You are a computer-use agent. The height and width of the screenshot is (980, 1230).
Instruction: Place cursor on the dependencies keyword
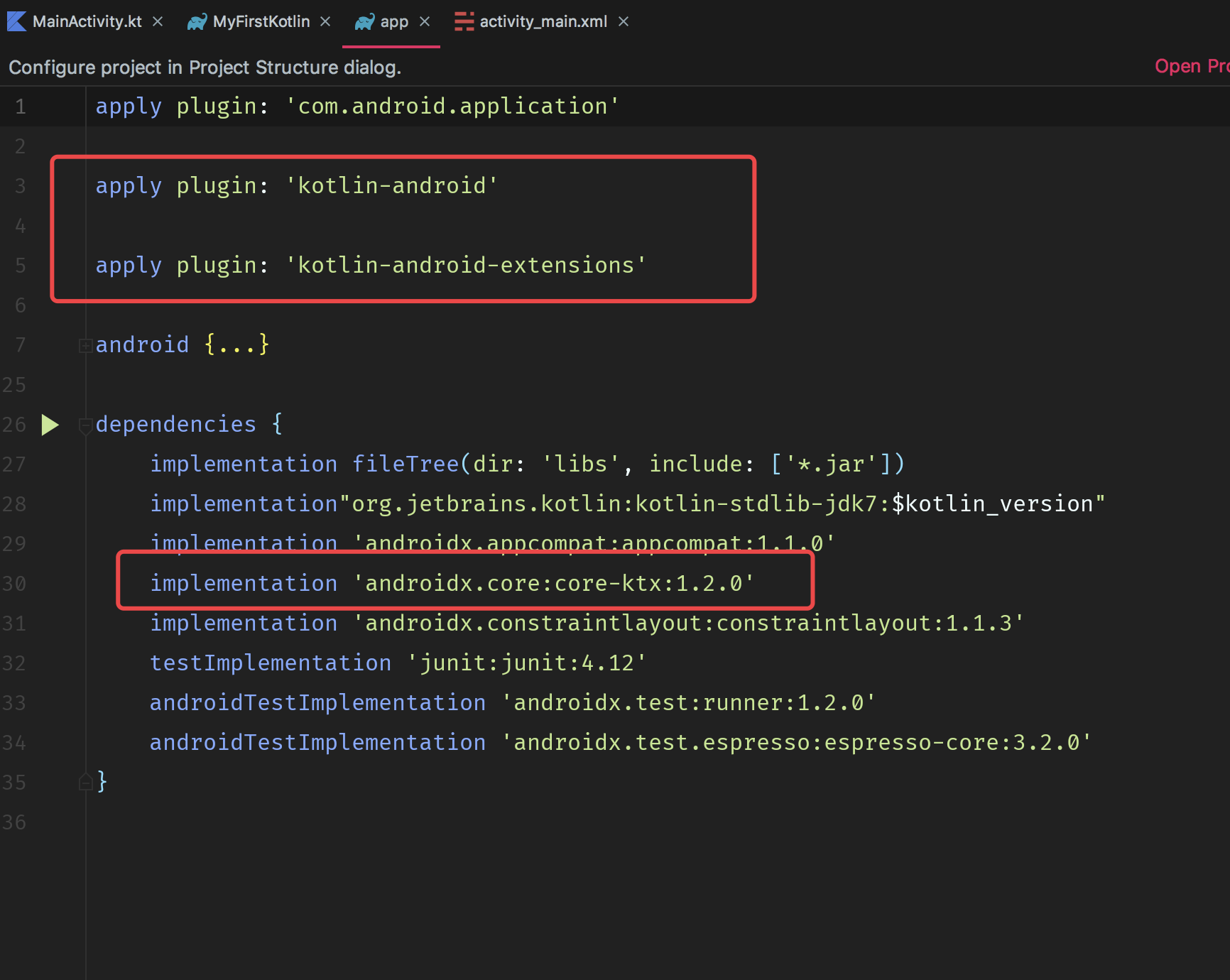click(176, 424)
